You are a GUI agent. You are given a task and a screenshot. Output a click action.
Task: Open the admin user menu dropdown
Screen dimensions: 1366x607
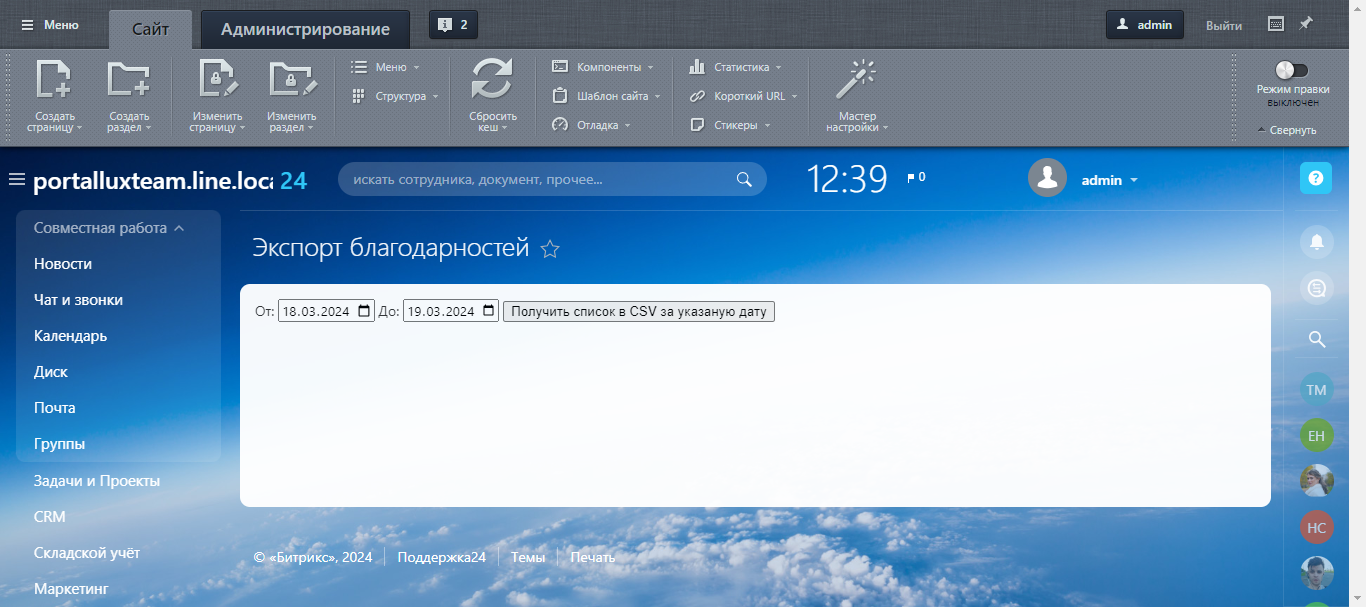(x=1110, y=180)
